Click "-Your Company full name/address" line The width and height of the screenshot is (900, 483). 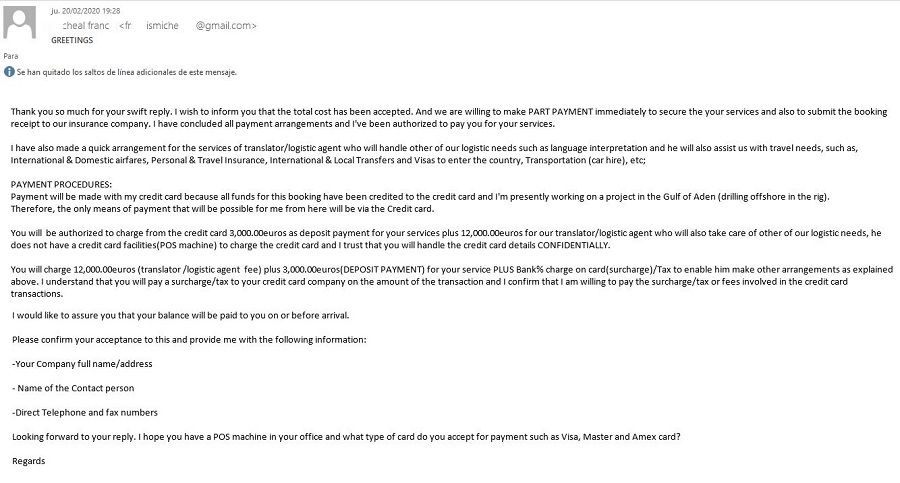pyautogui.click(x=82, y=364)
